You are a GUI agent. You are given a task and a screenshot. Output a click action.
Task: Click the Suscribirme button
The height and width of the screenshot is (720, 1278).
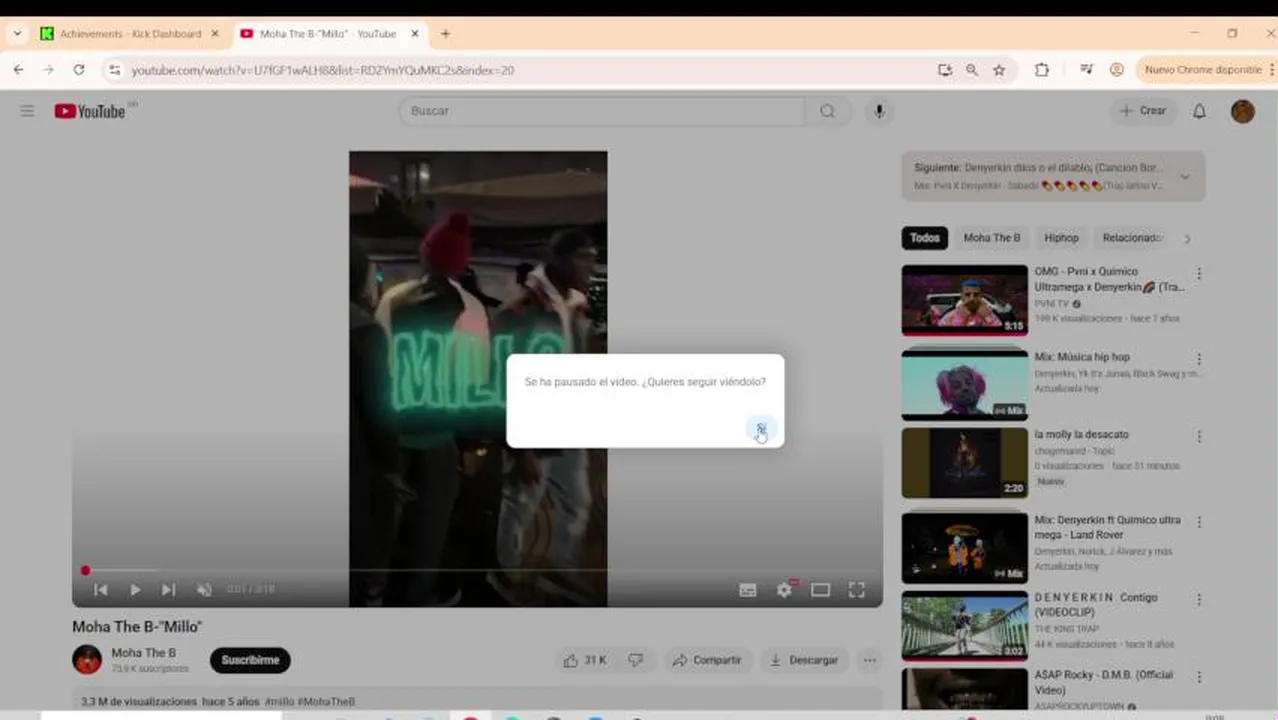tap(250, 660)
